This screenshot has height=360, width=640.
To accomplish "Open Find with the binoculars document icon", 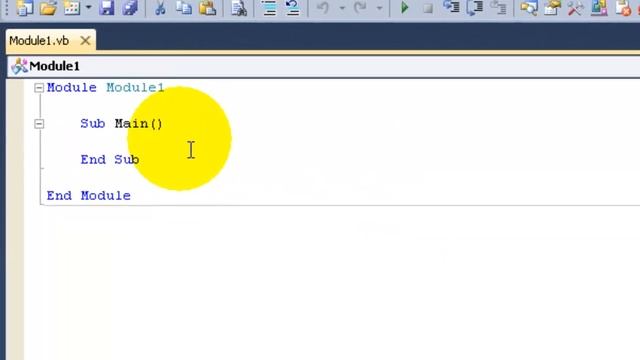I will tap(239, 7).
